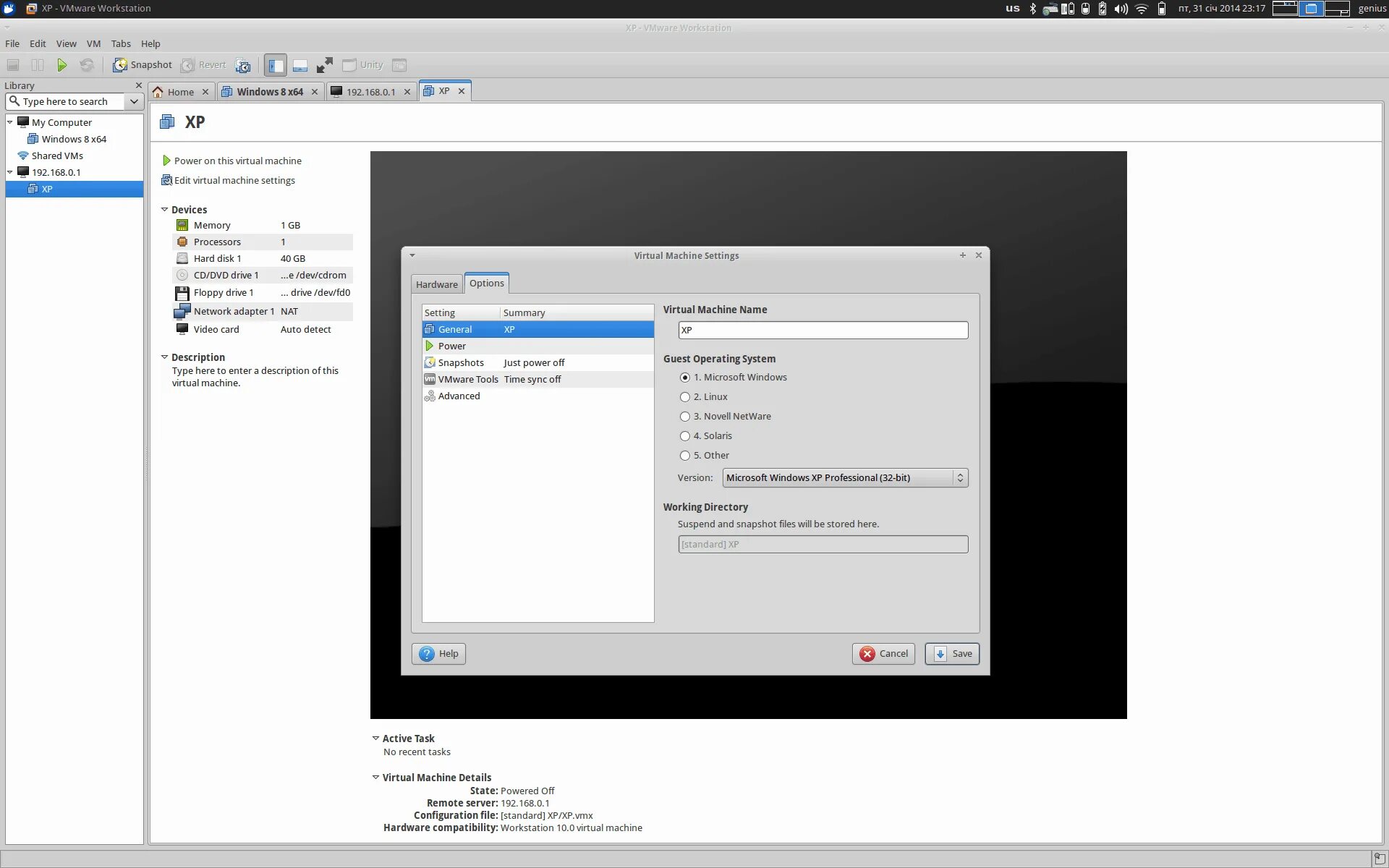The width and height of the screenshot is (1389, 868).
Task: Select the Advanced setting row
Action: click(x=459, y=396)
